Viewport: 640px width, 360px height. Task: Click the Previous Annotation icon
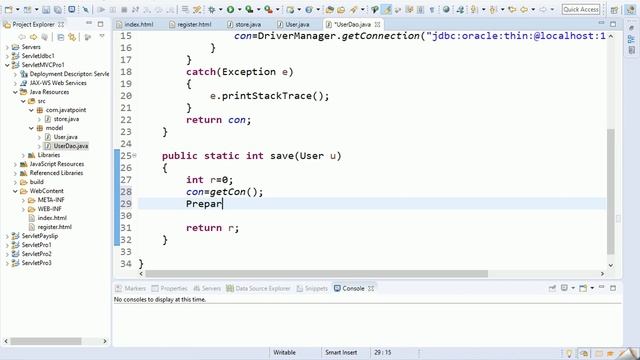pyautogui.click(x=493, y=9)
